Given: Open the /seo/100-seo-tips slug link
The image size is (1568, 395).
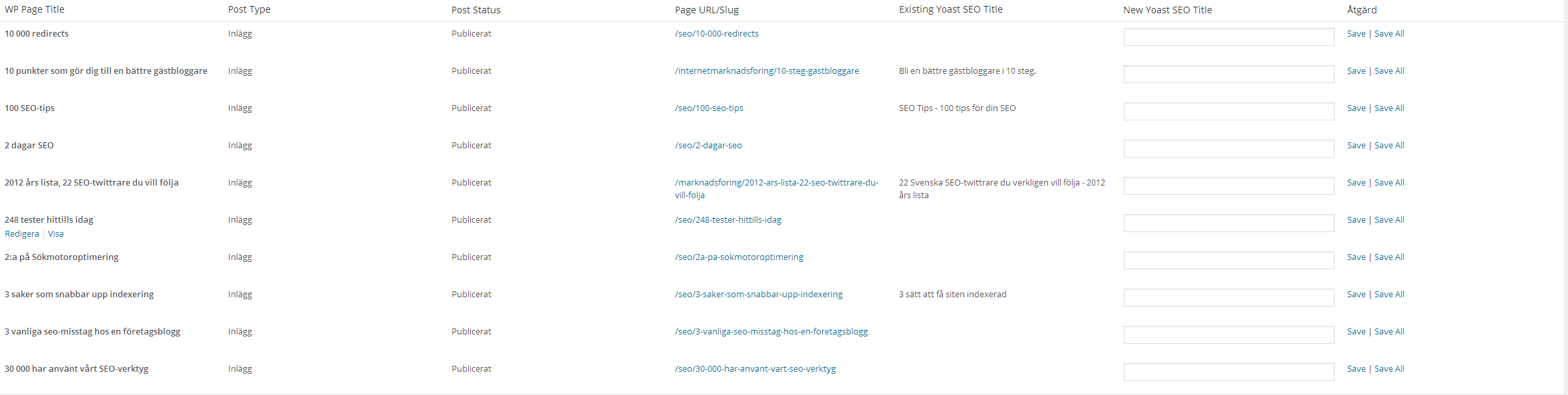Looking at the screenshot, I should 709,108.
